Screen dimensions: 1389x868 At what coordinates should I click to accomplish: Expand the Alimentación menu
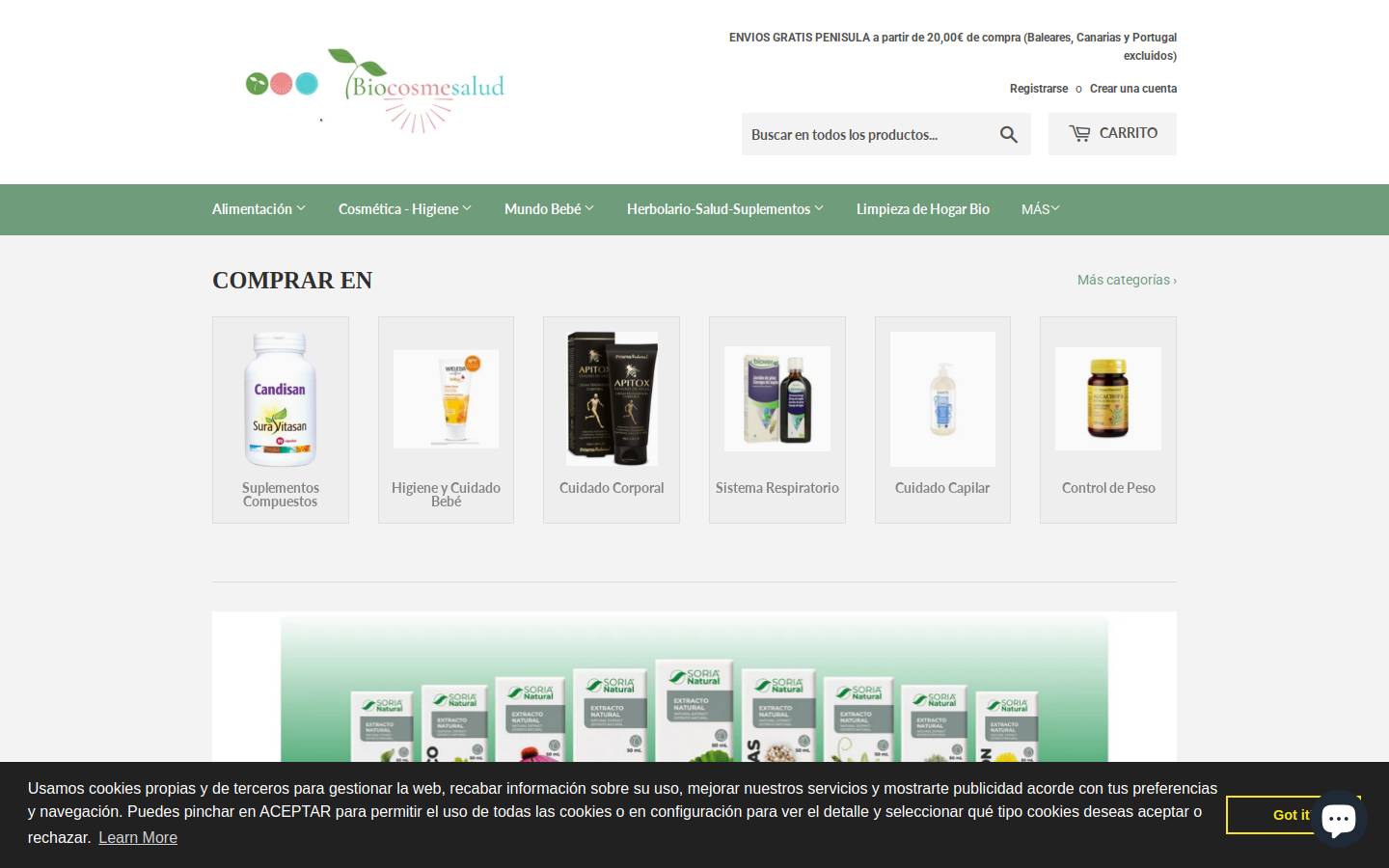[259, 209]
